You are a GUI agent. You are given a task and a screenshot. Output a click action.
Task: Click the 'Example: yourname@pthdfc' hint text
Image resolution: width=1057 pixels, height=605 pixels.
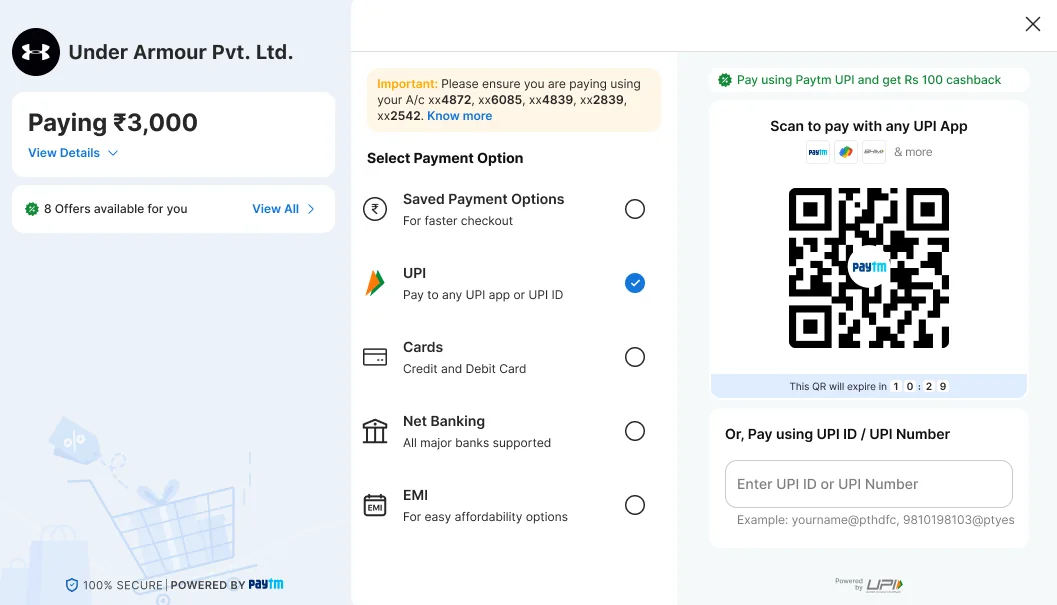point(875,520)
